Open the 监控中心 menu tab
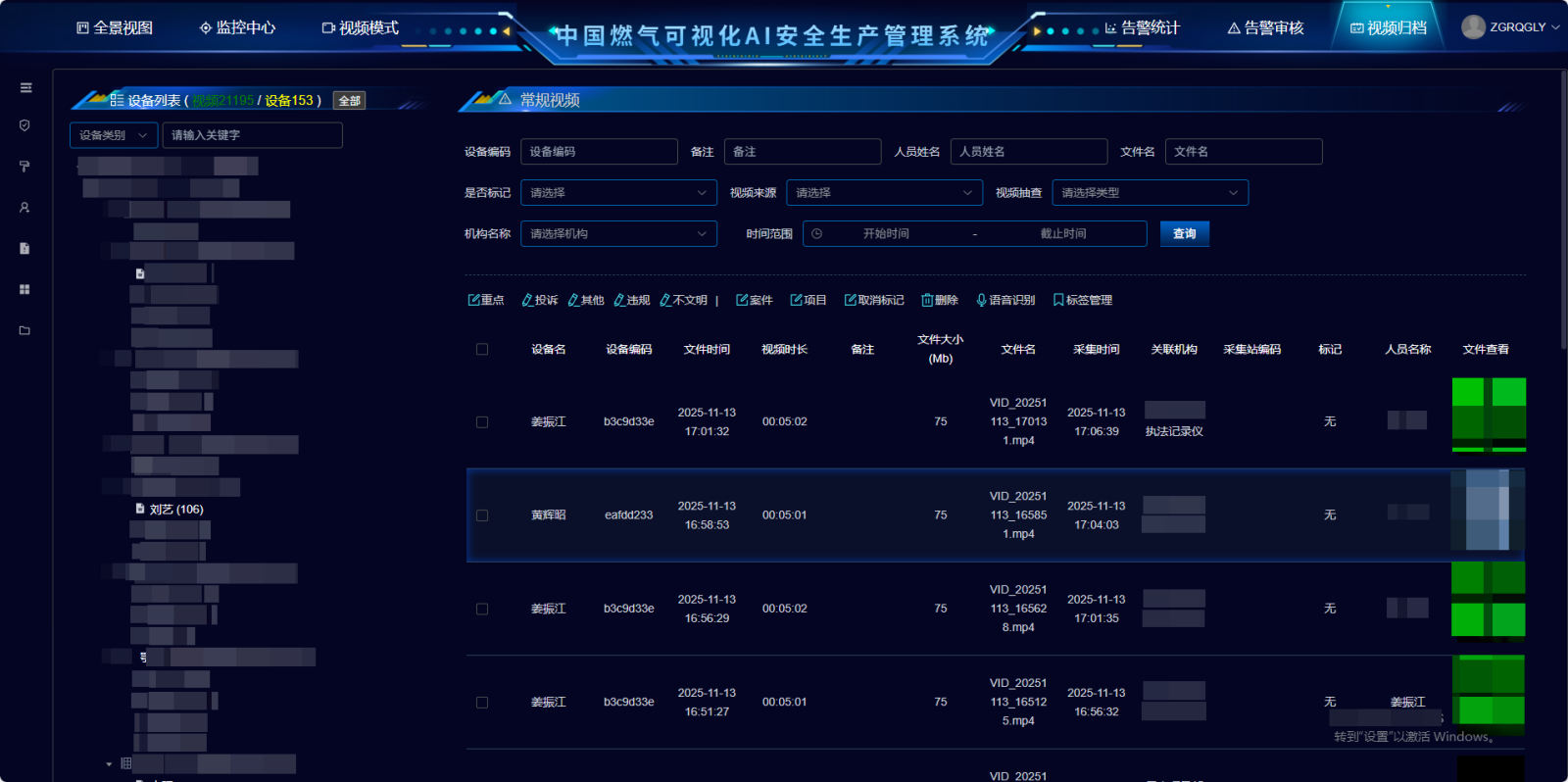Viewport: 1568px width, 782px height. coord(237,28)
